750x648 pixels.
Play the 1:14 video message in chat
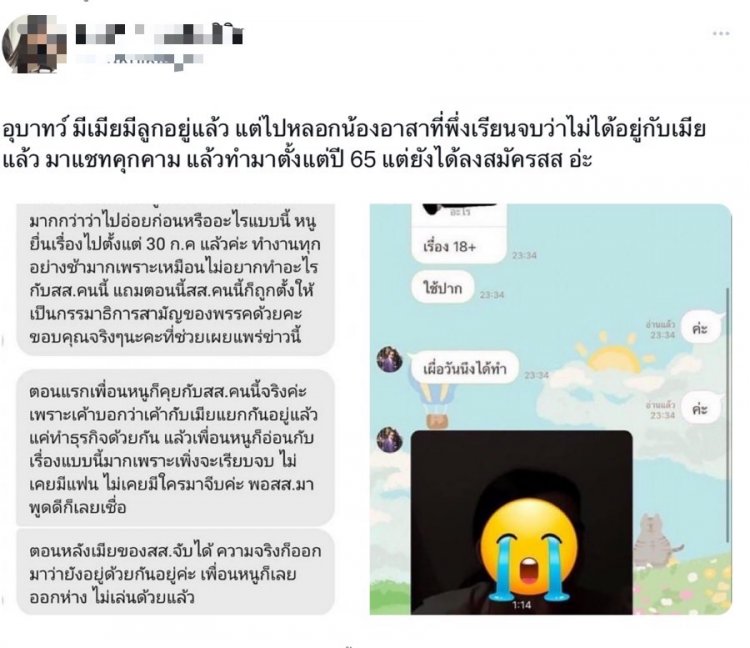522,522
